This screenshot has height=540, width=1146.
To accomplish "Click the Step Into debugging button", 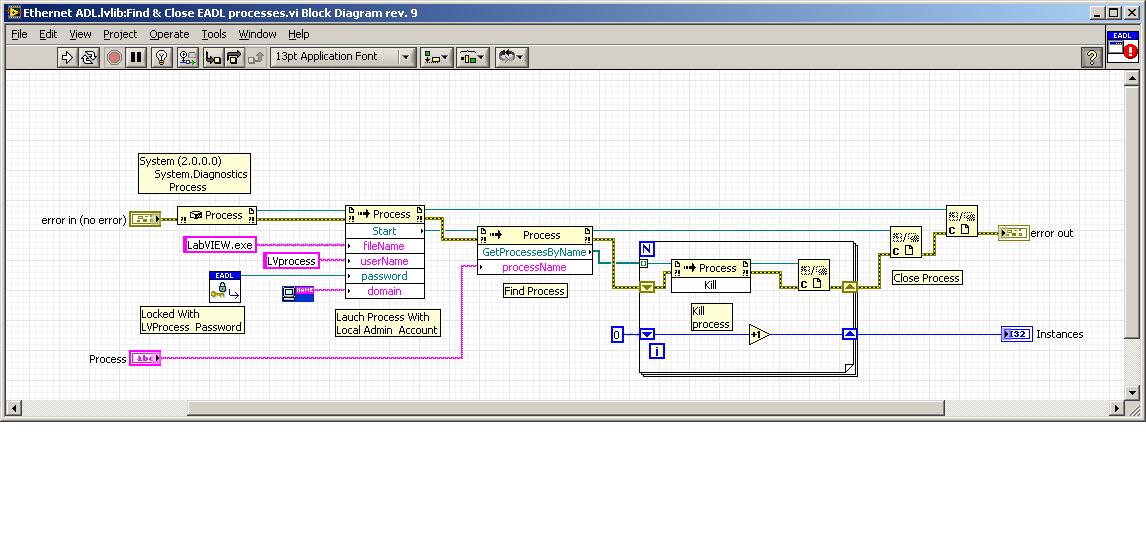I will click(x=213, y=58).
